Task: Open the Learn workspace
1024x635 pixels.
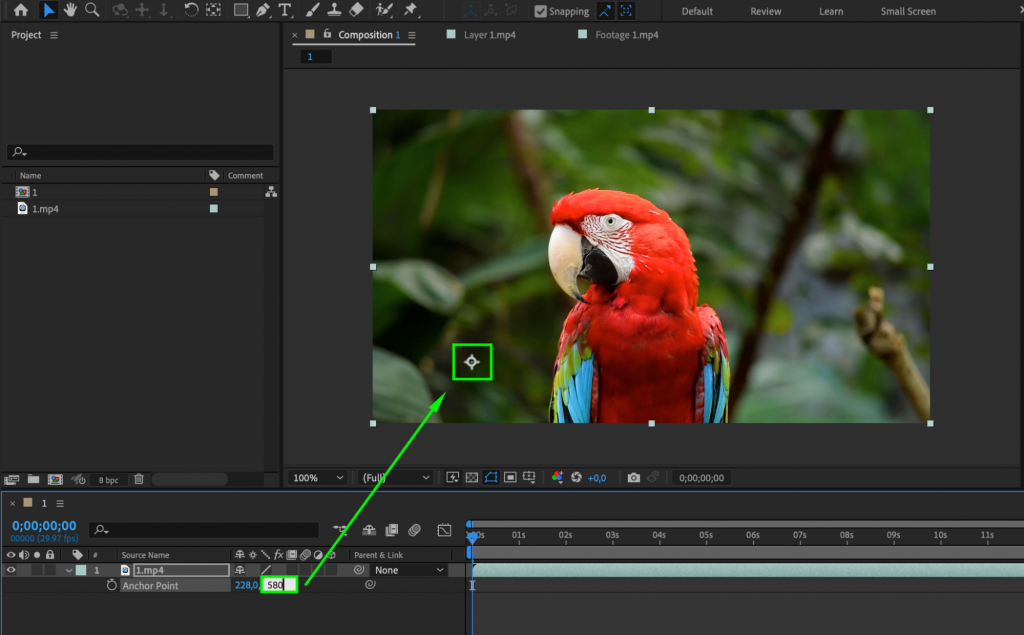Action: (831, 11)
